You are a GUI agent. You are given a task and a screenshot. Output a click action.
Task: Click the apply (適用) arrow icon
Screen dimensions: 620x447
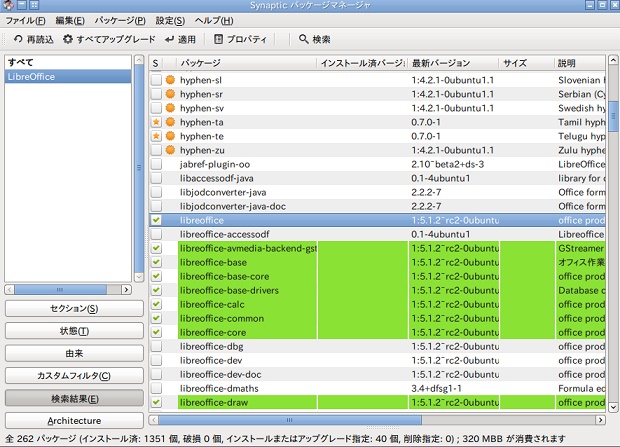170,39
